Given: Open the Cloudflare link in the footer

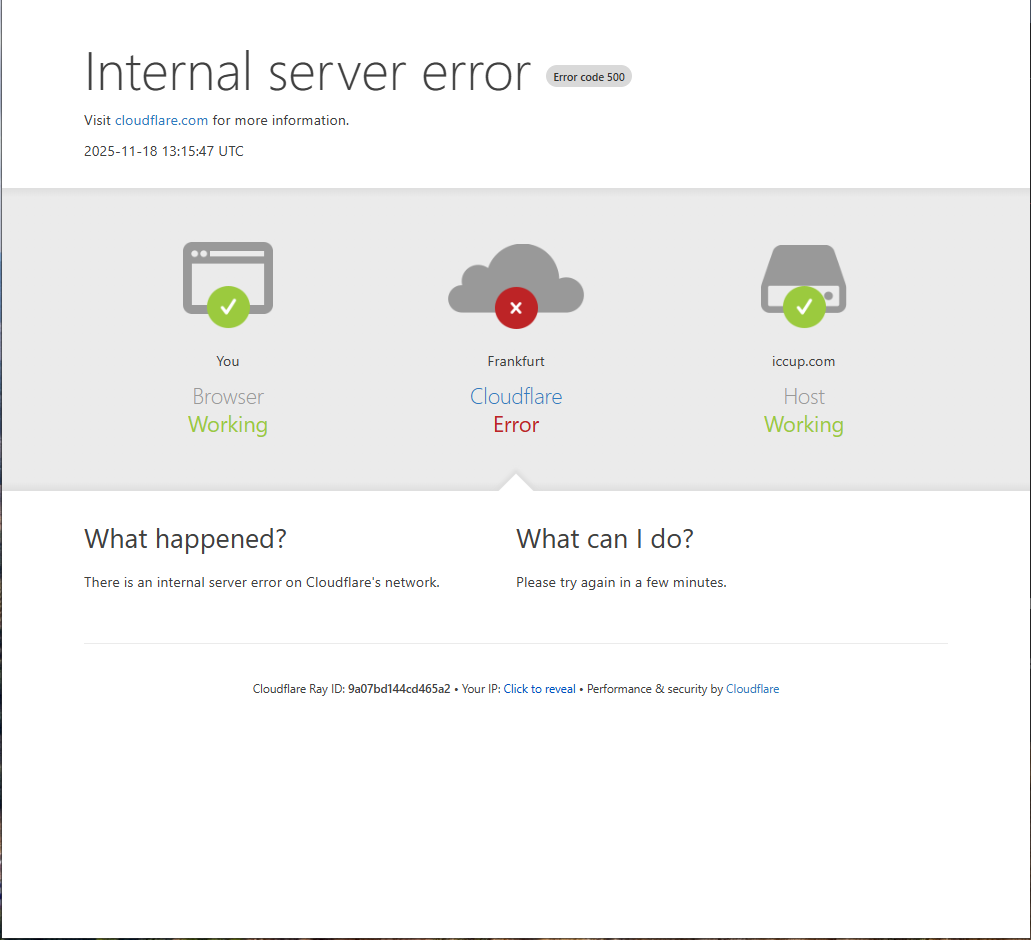Looking at the screenshot, I should pyautogui.click(x=752, y=689).
